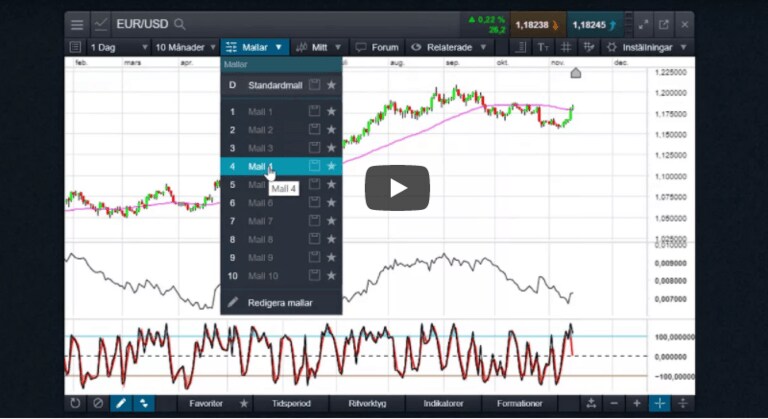Open the Formationer tab
The height and width of the screenshot is (419, 768).
coord(519,403)
